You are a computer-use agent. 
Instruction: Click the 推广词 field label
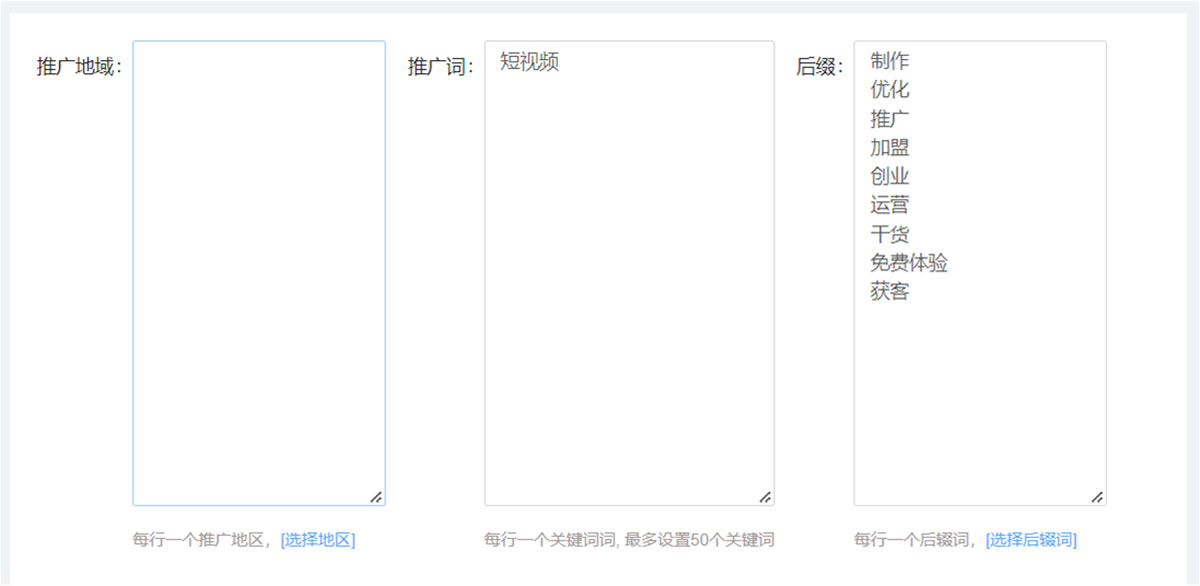[439, 67]
